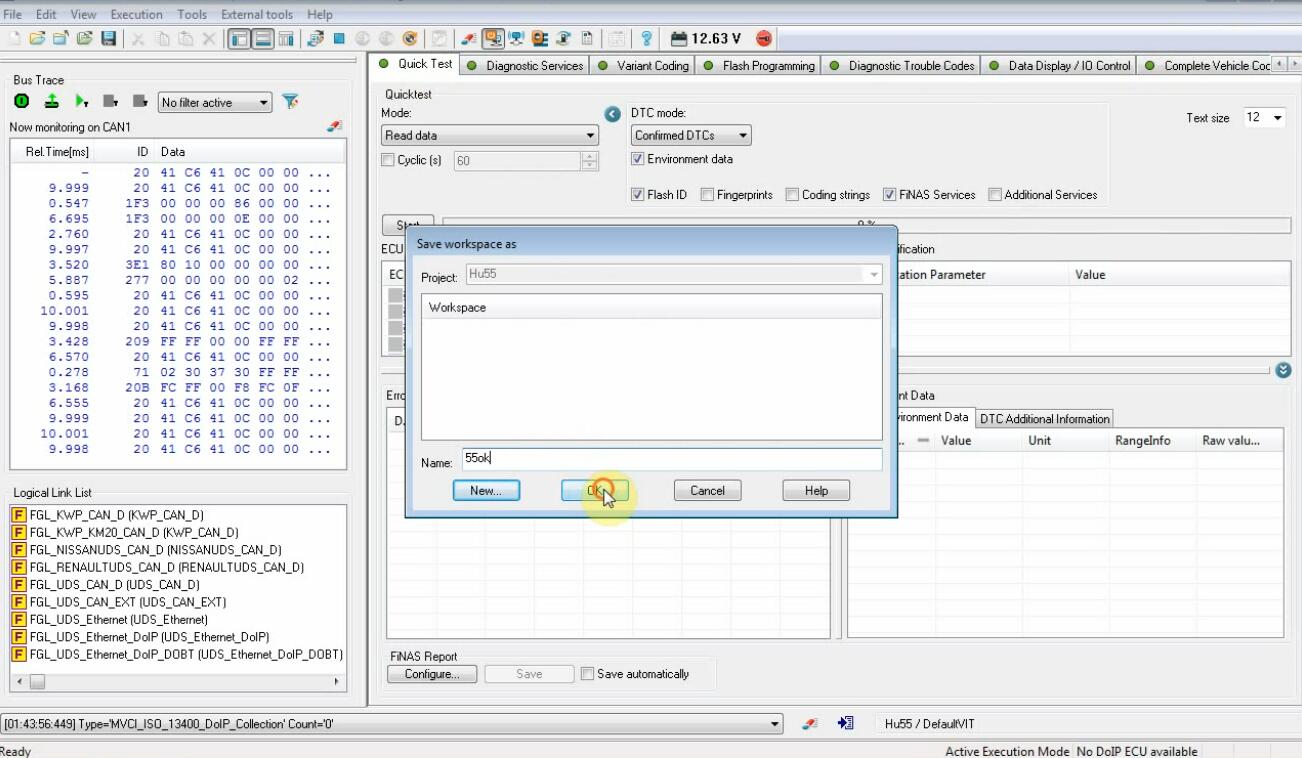
Task: Expand the No filter active dropdown
Action: (215, 102)
